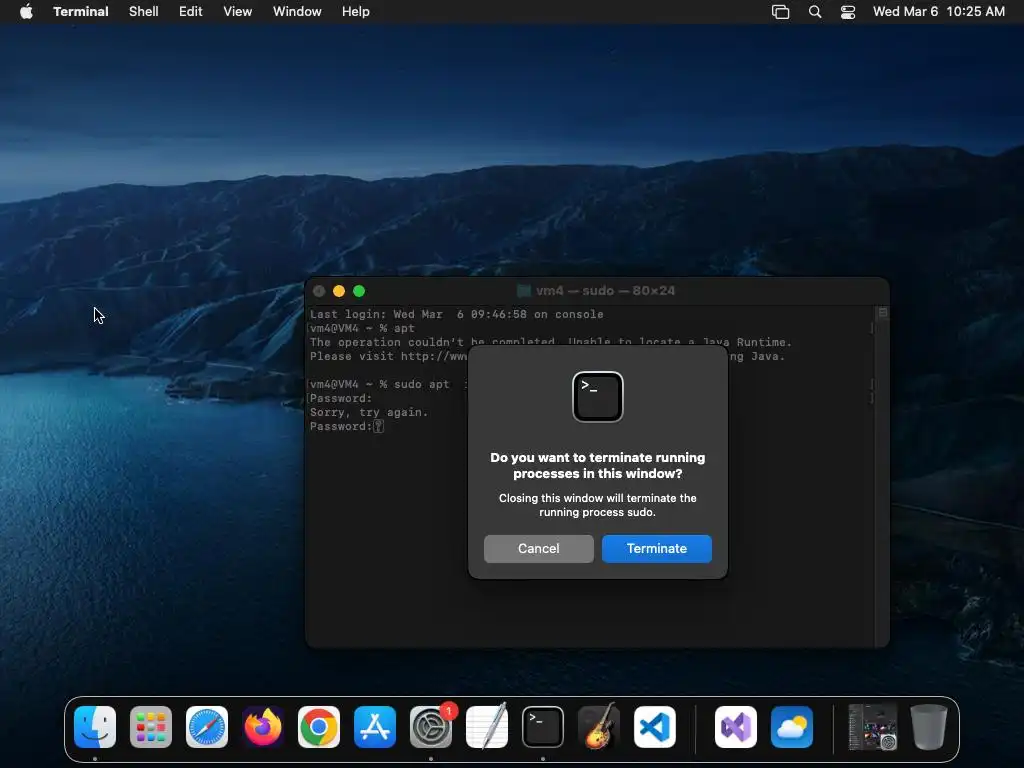Viewport: 1024px width, 768px height.
Task: Click the screen mirroring icon in menu bar
Action: pyautogui.click(x=780, y=11)
